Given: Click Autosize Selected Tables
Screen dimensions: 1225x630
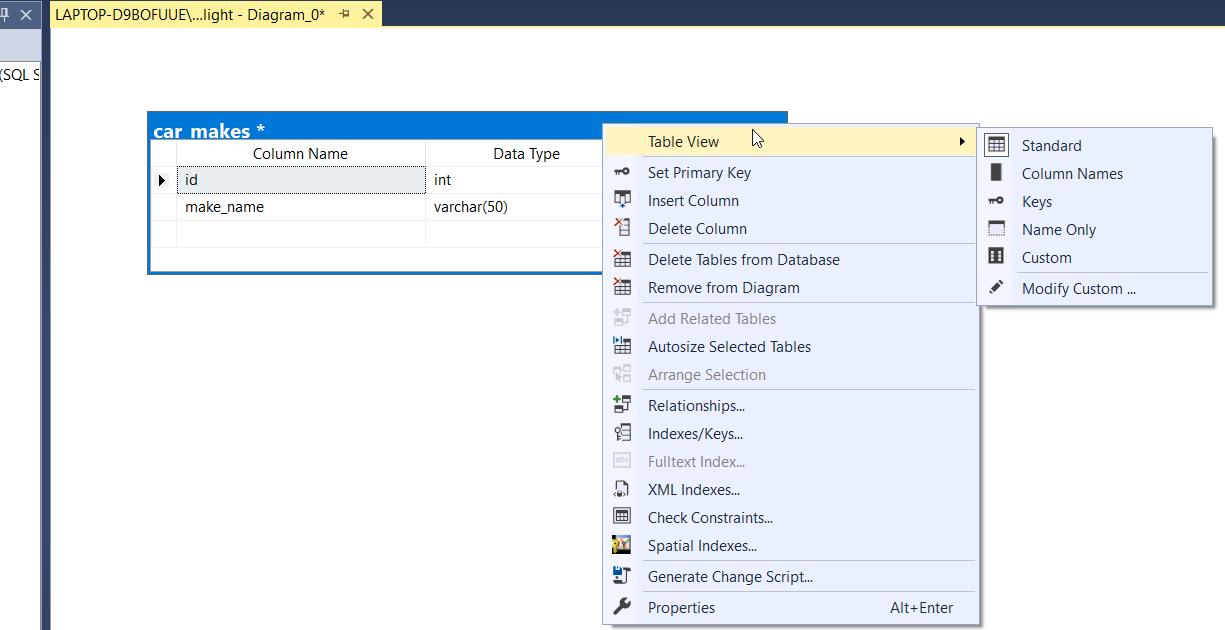Looking at the screenshot, I should point(729,346).
